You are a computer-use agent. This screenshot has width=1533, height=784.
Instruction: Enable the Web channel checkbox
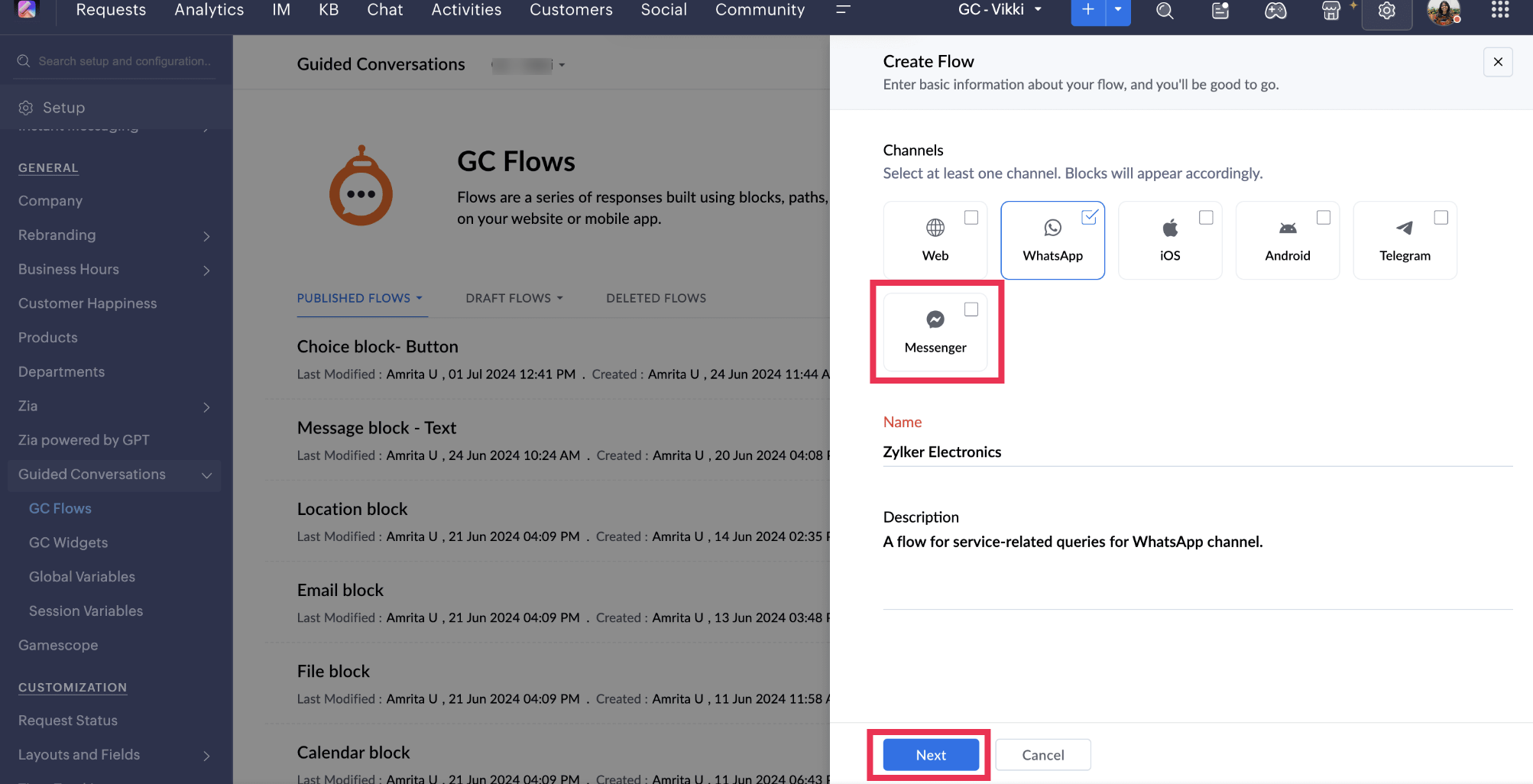[971, 218]
